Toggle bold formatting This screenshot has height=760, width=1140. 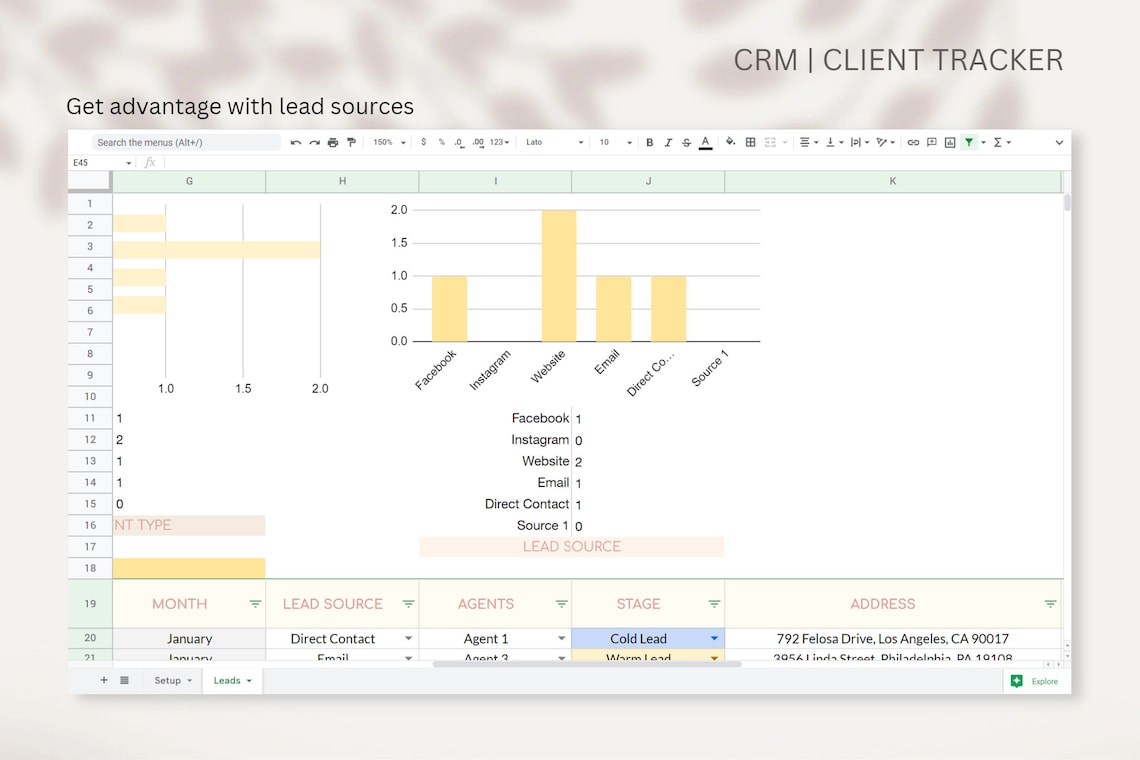click(x=649, y=142)
